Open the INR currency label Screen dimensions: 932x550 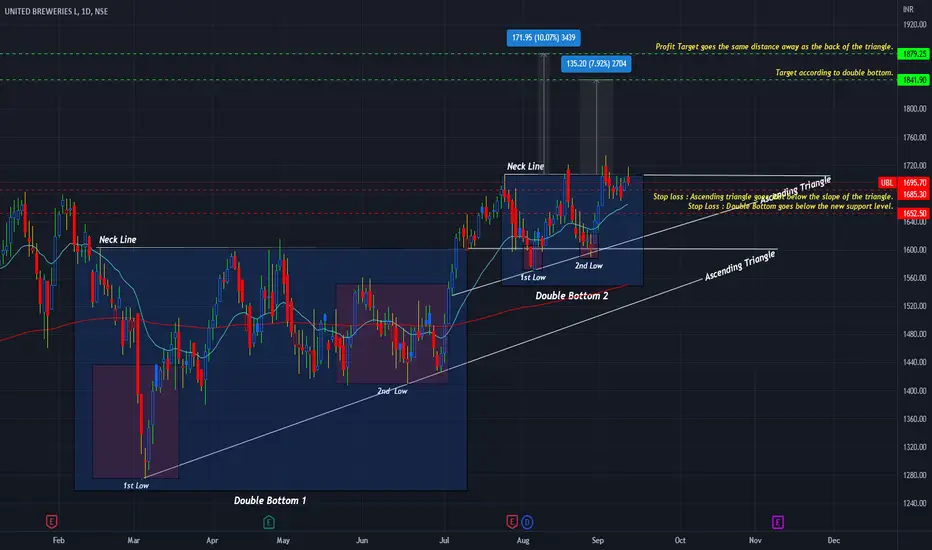[908, 10]
